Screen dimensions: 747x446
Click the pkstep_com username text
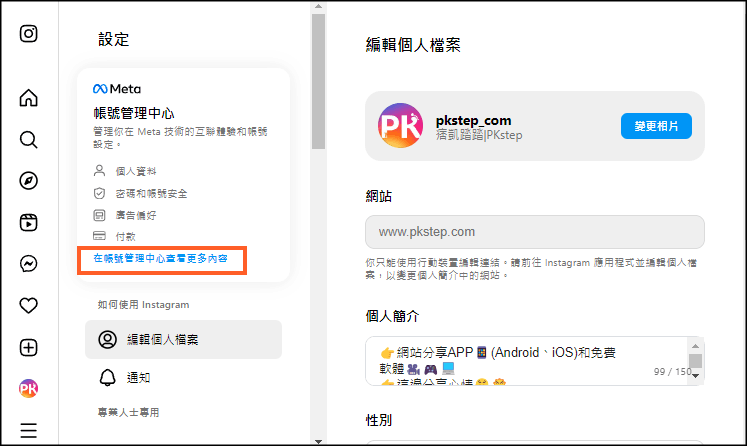(x=473, y=121)
